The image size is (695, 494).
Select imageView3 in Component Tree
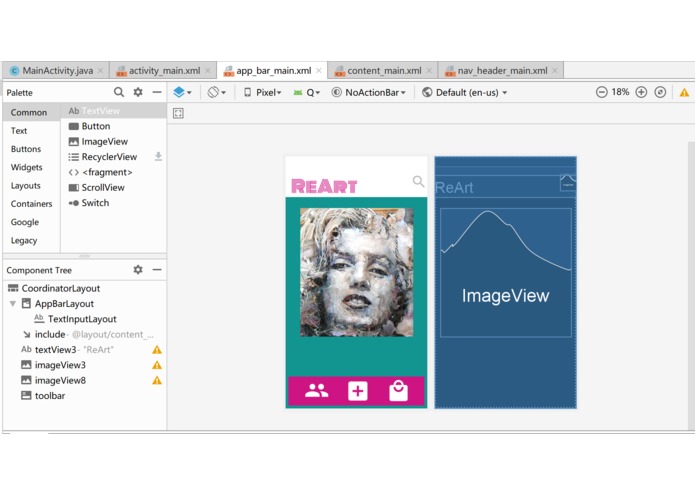tap(84, 365)
